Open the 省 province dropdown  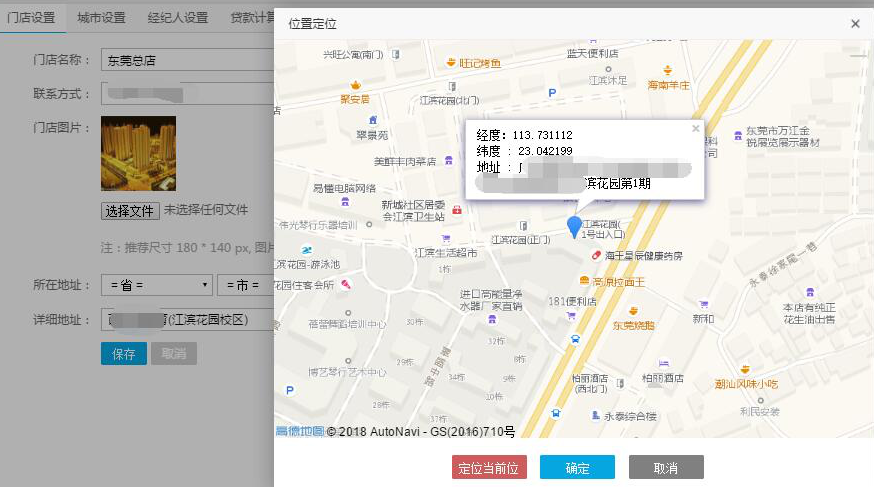pos(157,285)
